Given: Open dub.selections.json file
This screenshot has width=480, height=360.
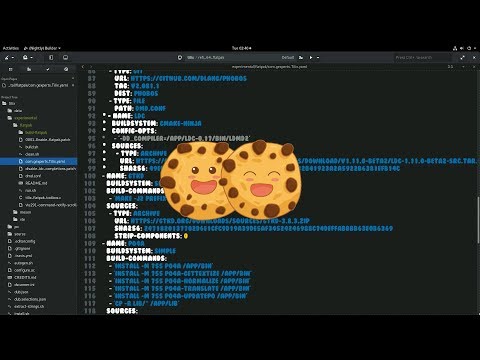Looking at the screenshot, I should coord(27,299).
